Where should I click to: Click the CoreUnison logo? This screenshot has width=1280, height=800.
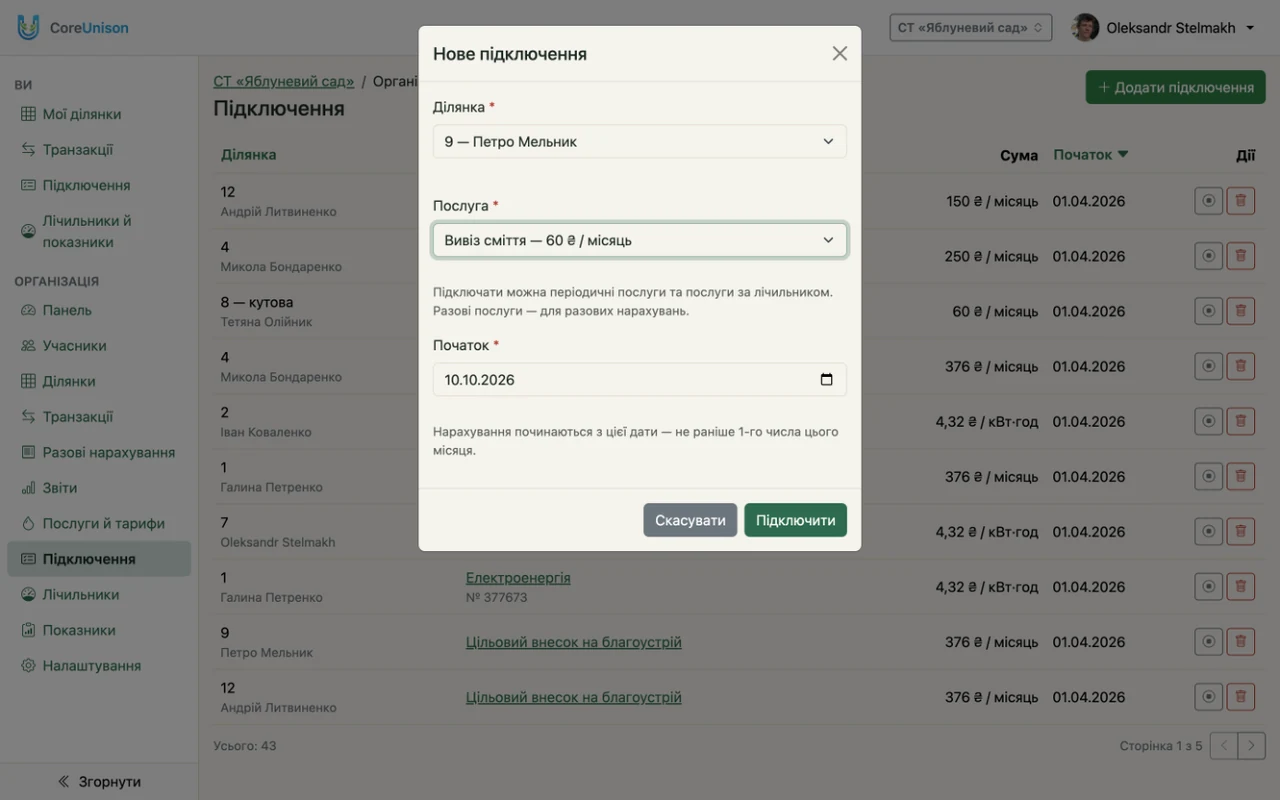click(72, 28)
